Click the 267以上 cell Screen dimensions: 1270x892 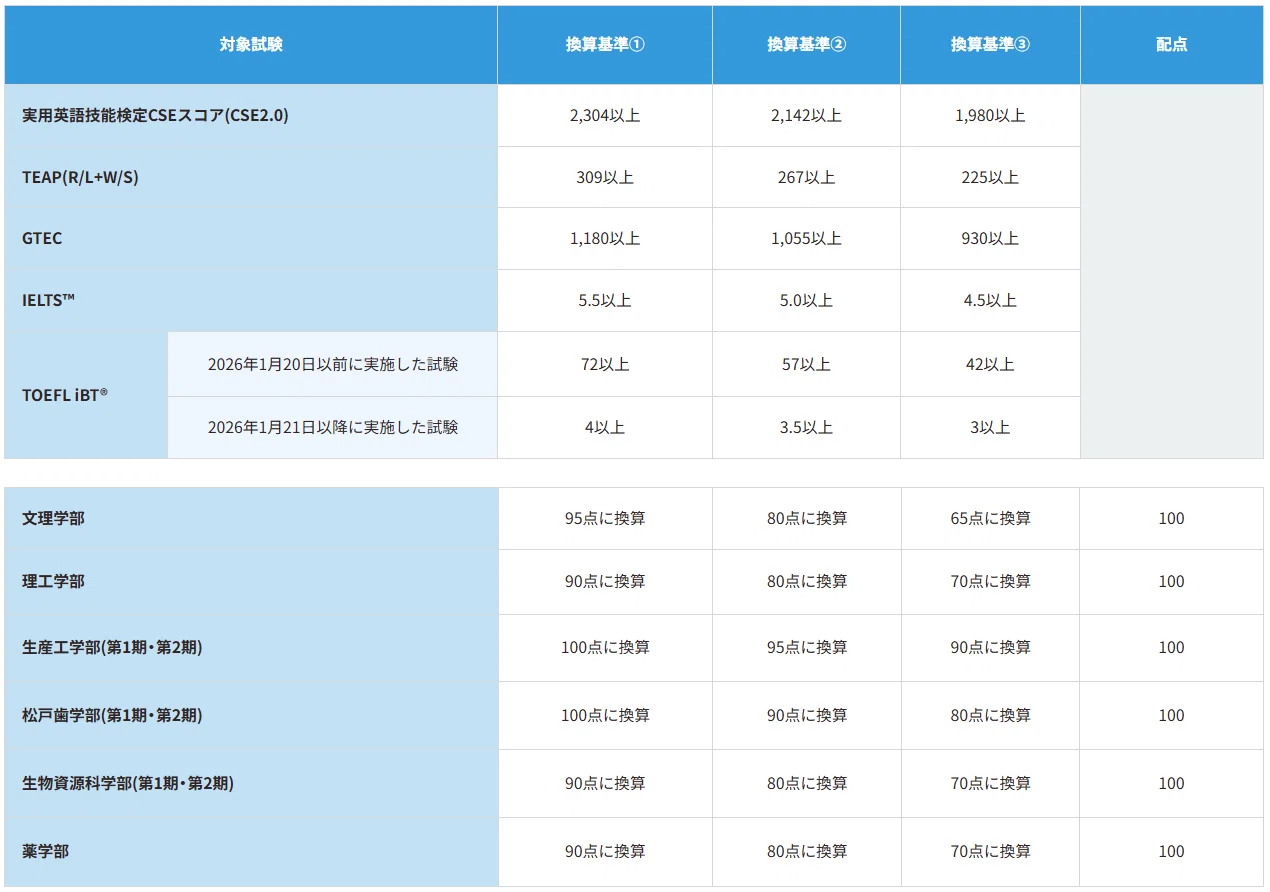[x=806, y=177]
